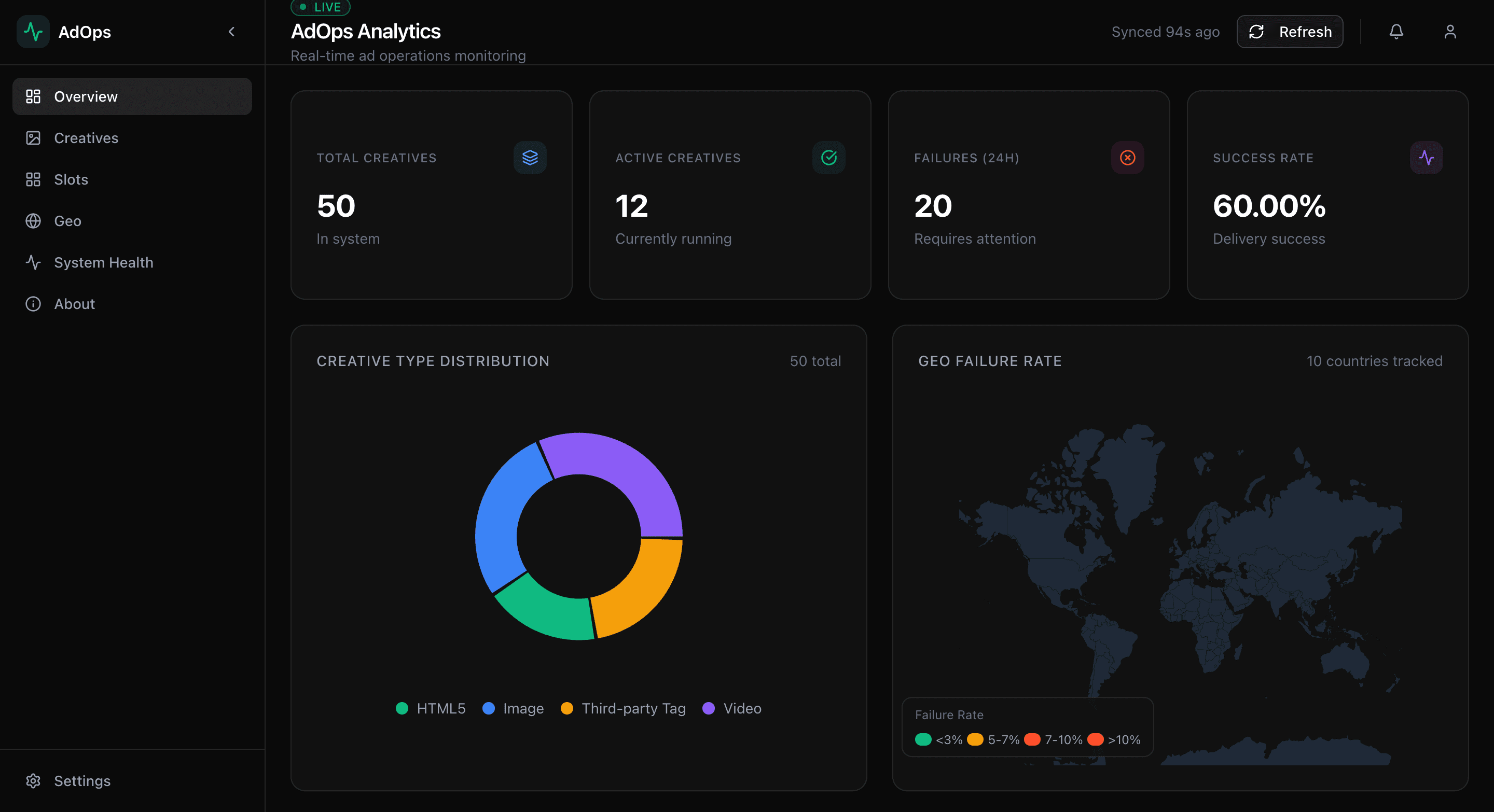The height and width of the screenshot is (812, 1494).
Task: Click the Geo globe icon
Action: pyautogui.click(x=33, y=221)
